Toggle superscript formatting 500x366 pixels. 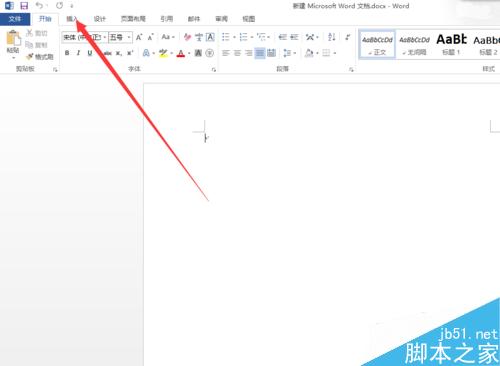coord(130,53)
